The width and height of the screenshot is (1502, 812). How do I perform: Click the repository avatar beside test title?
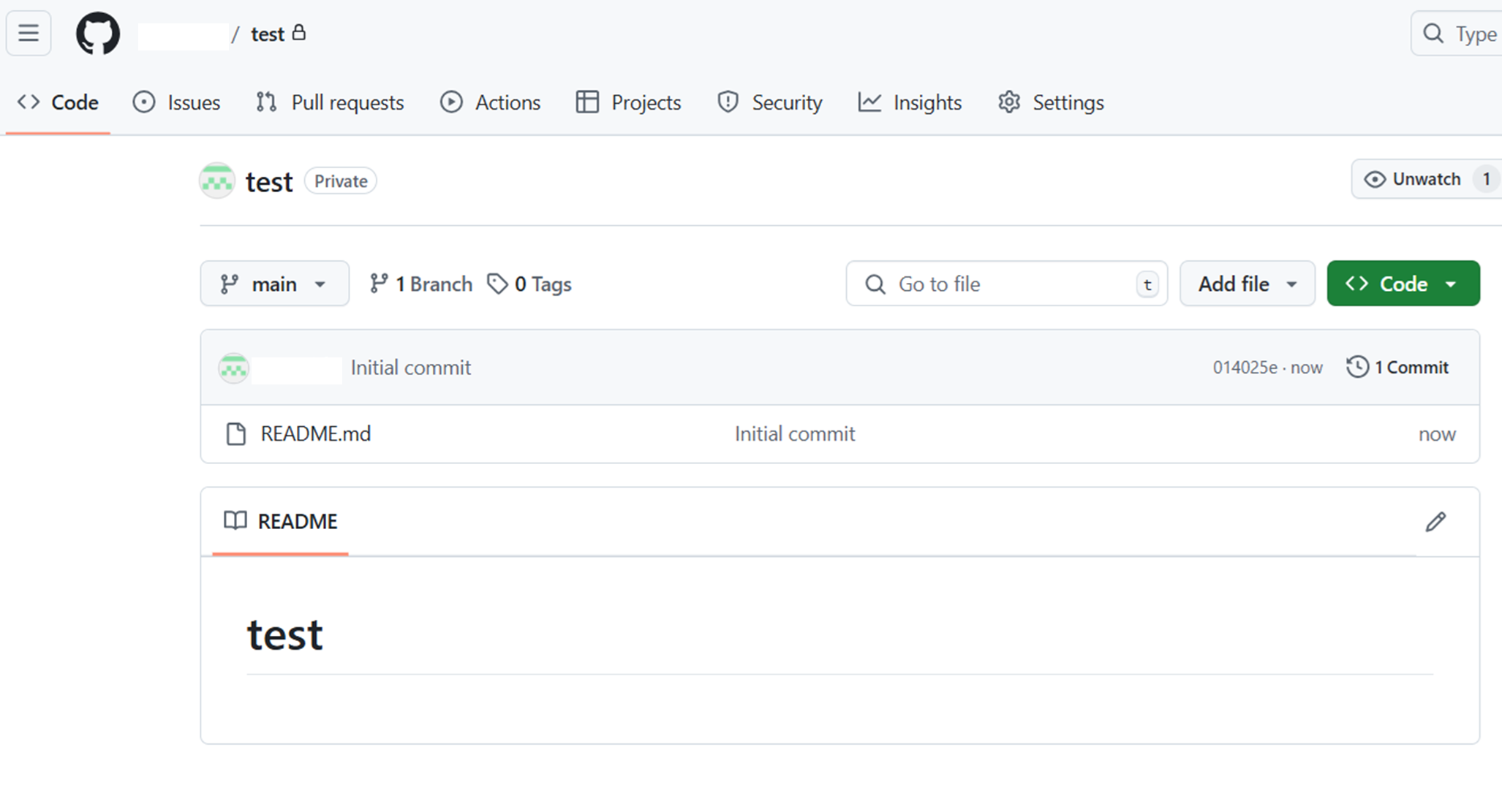tap(217, 181)
